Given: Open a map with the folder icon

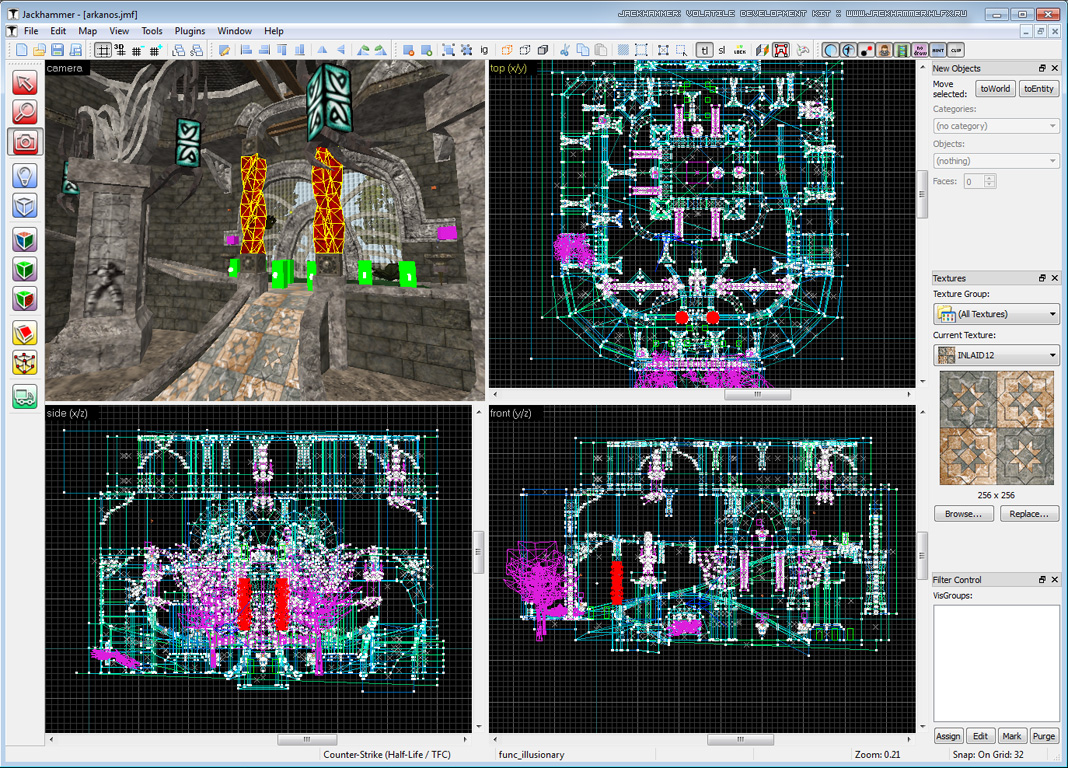Looking at the screenshot, I should pos(39,50).
